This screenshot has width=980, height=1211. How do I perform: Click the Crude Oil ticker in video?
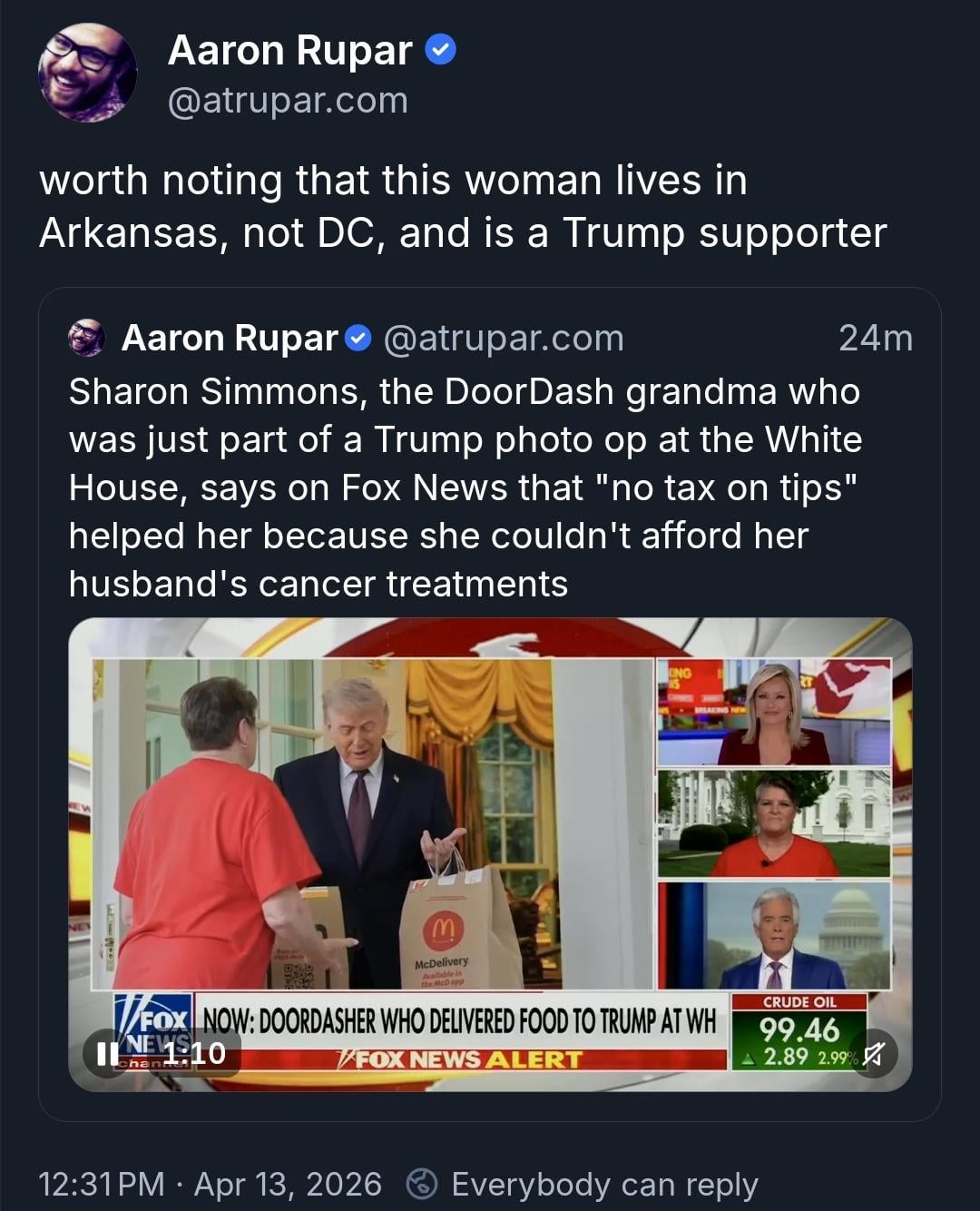coord(799,1032)
